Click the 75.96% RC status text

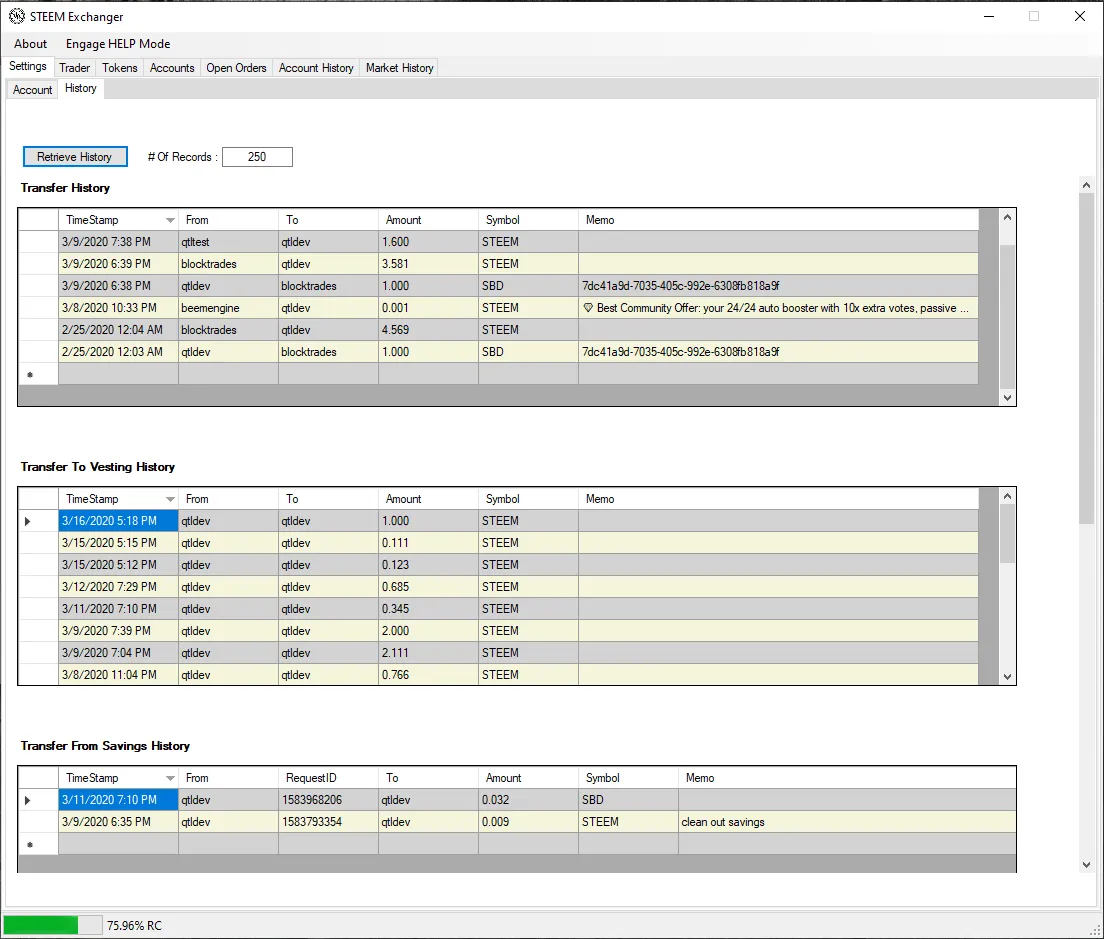coord(134,926)
